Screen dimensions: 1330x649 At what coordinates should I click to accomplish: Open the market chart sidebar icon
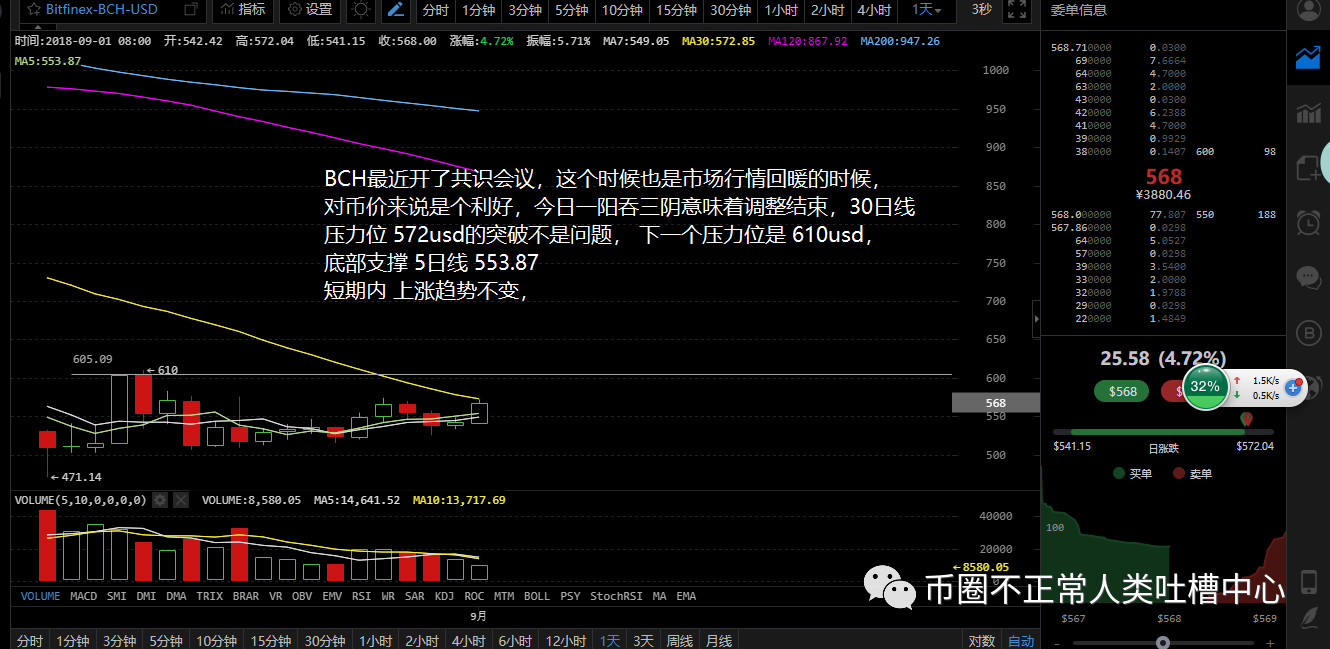pos(1308,58)
